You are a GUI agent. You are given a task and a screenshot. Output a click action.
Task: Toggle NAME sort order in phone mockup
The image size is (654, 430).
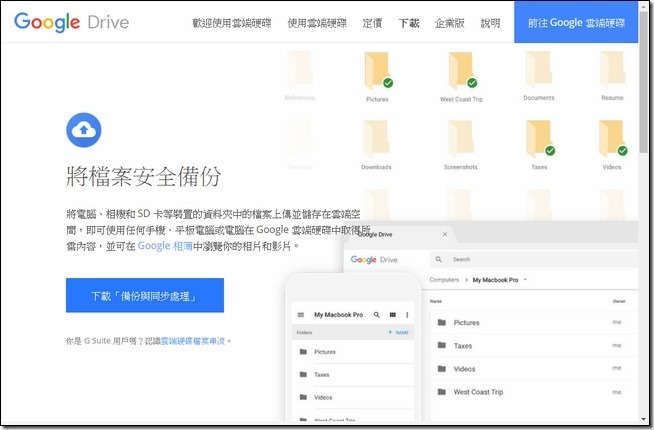click(x=398, y=332)
